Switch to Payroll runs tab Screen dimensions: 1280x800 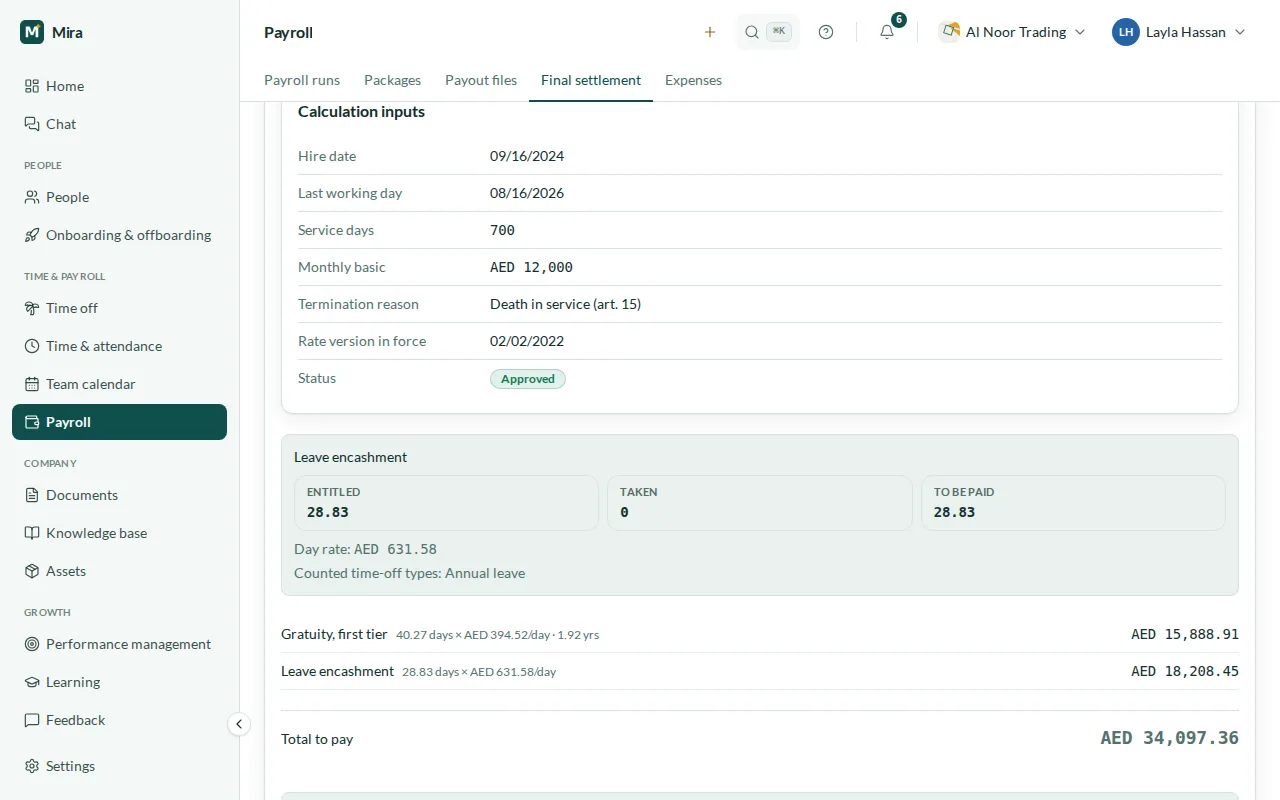pos(302,80)
